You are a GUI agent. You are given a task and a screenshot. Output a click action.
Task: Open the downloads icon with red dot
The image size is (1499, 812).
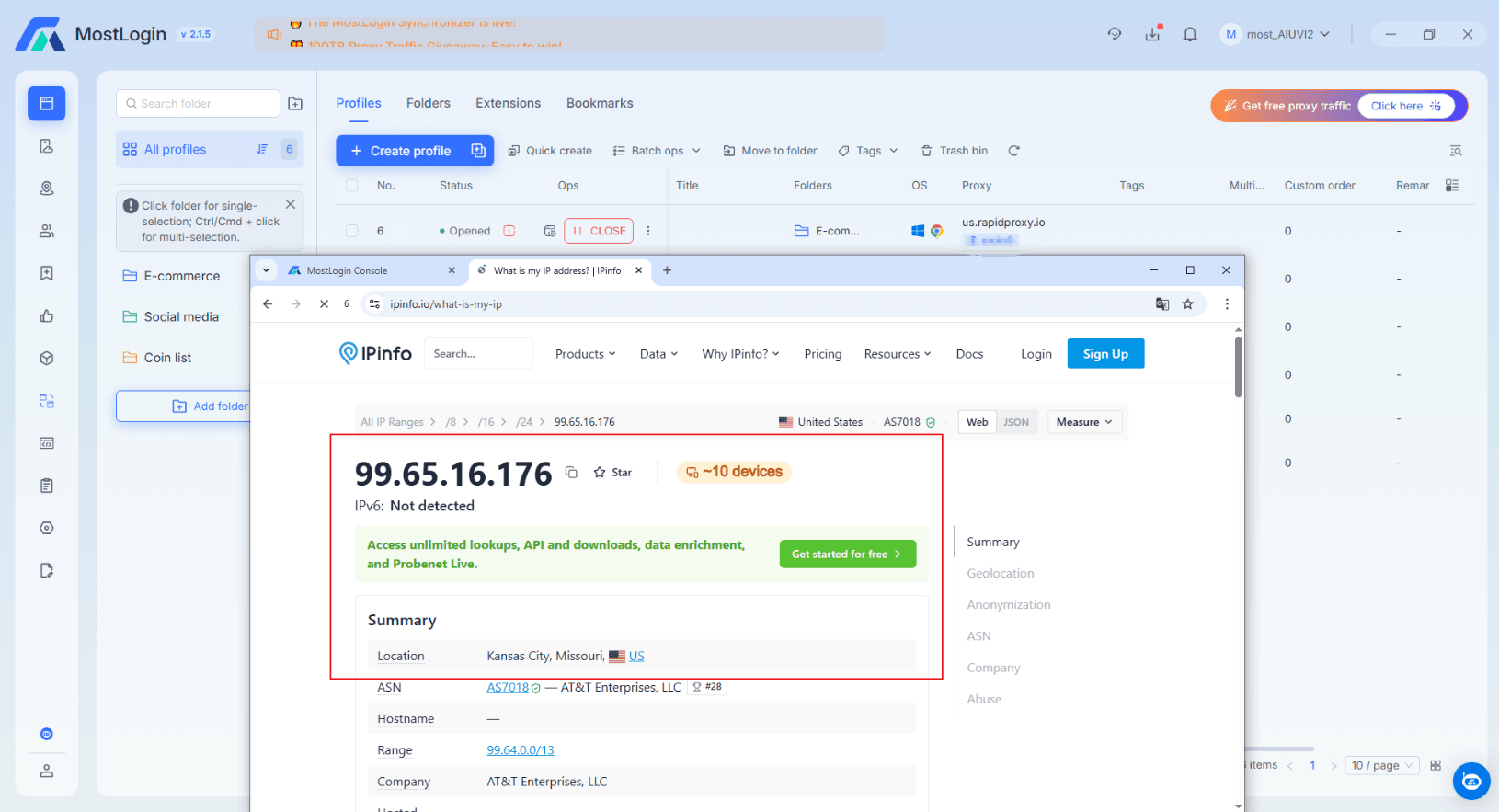pyautogui.click(x=1152, y=34)
